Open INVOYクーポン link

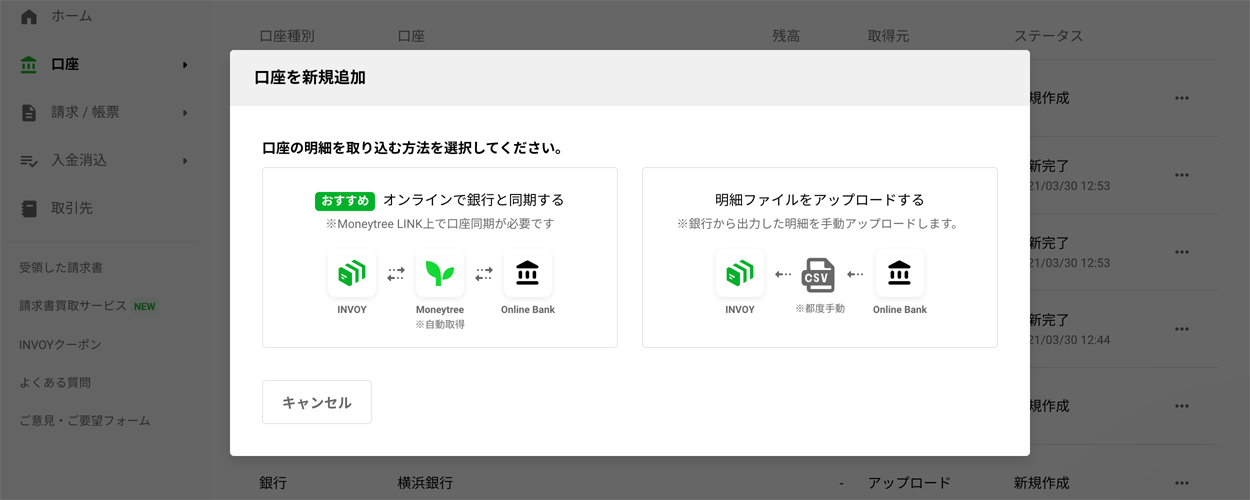coord(61,344)
